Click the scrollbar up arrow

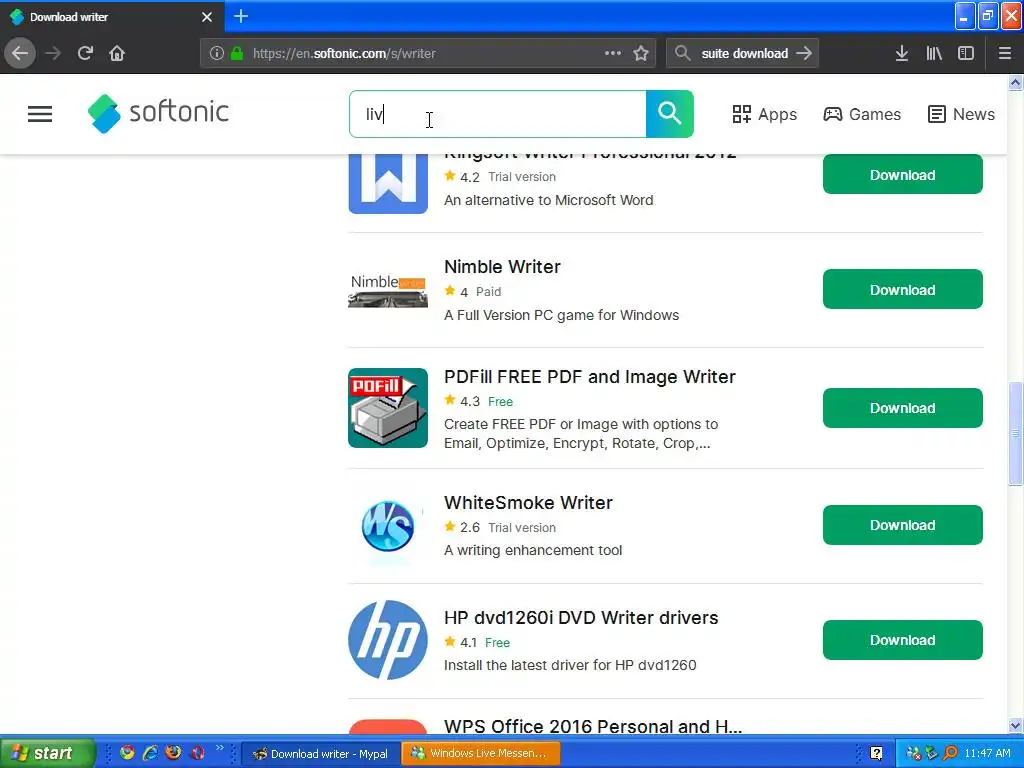(1015, 82)
